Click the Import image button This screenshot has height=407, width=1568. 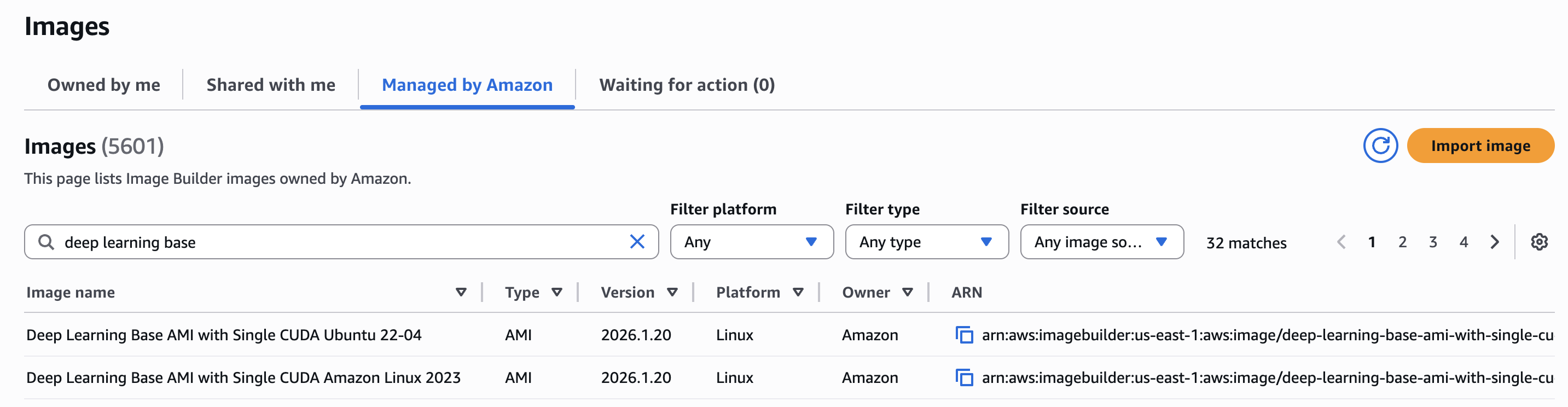tap(1480, 146)
